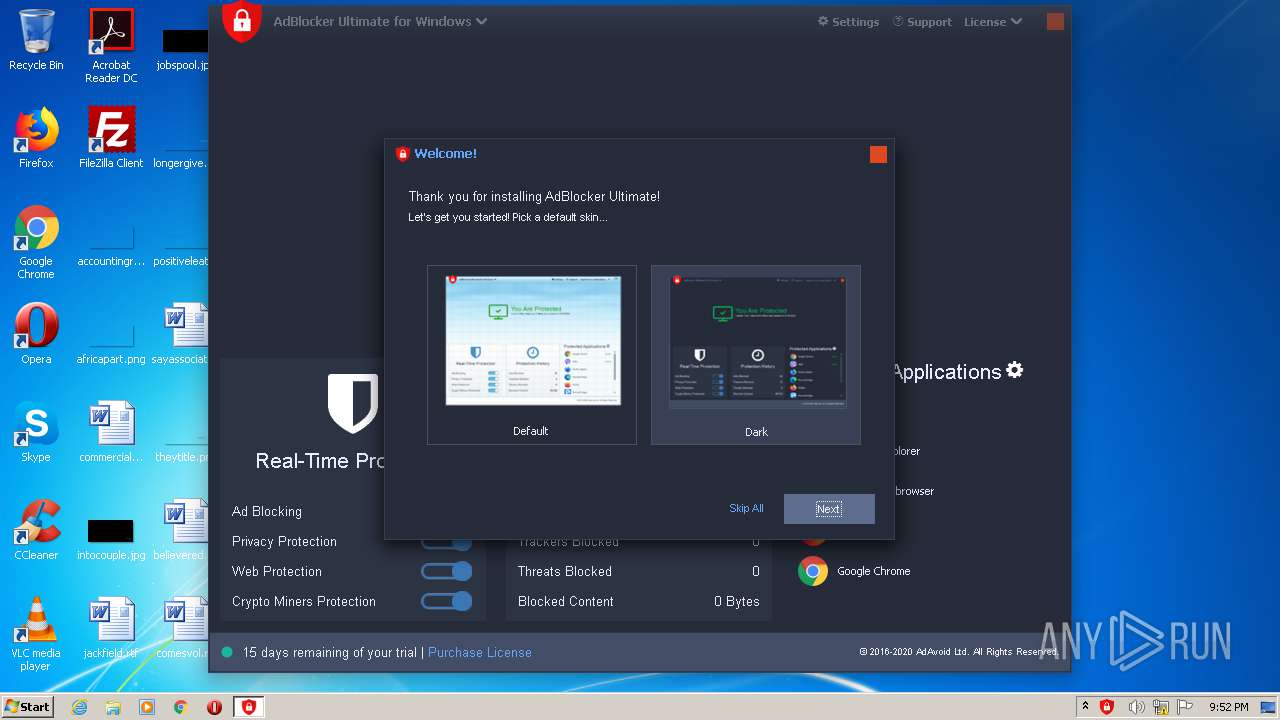Click the green trial status dot
Image resolution: width=1280 pixels, height=720 pixels.
coord(227,652)
